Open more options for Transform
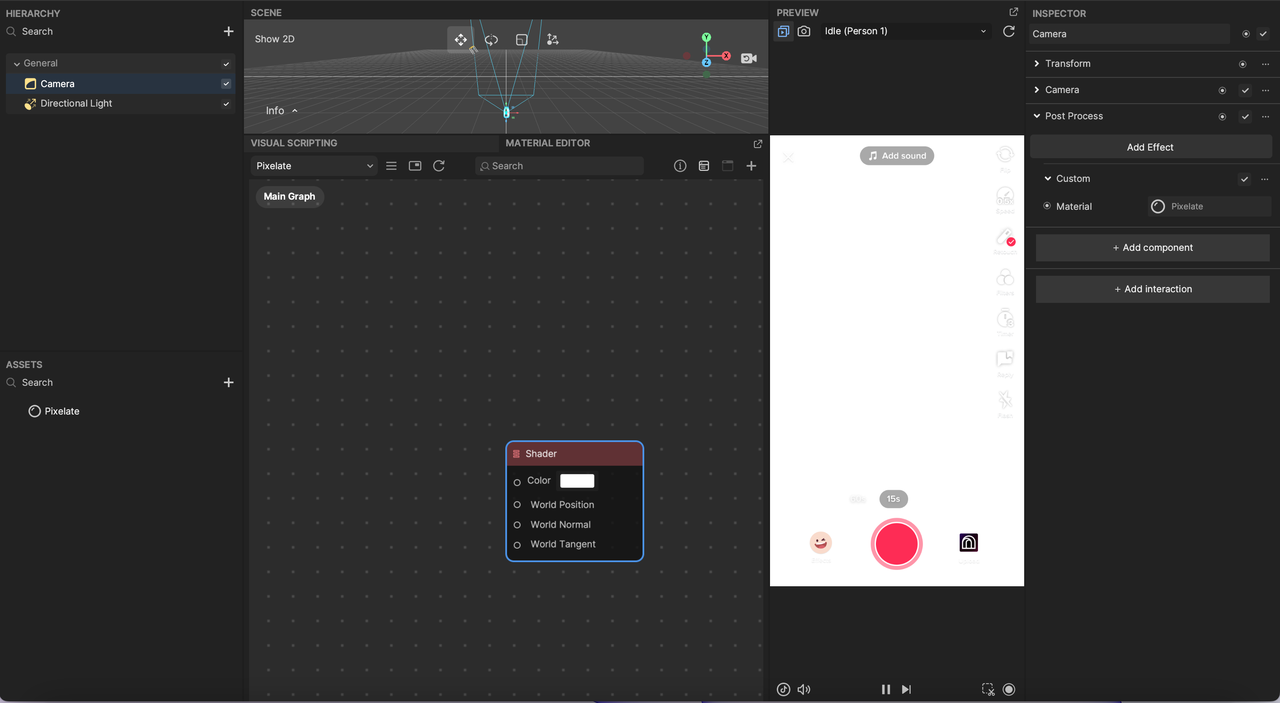 pos(1264,64)
